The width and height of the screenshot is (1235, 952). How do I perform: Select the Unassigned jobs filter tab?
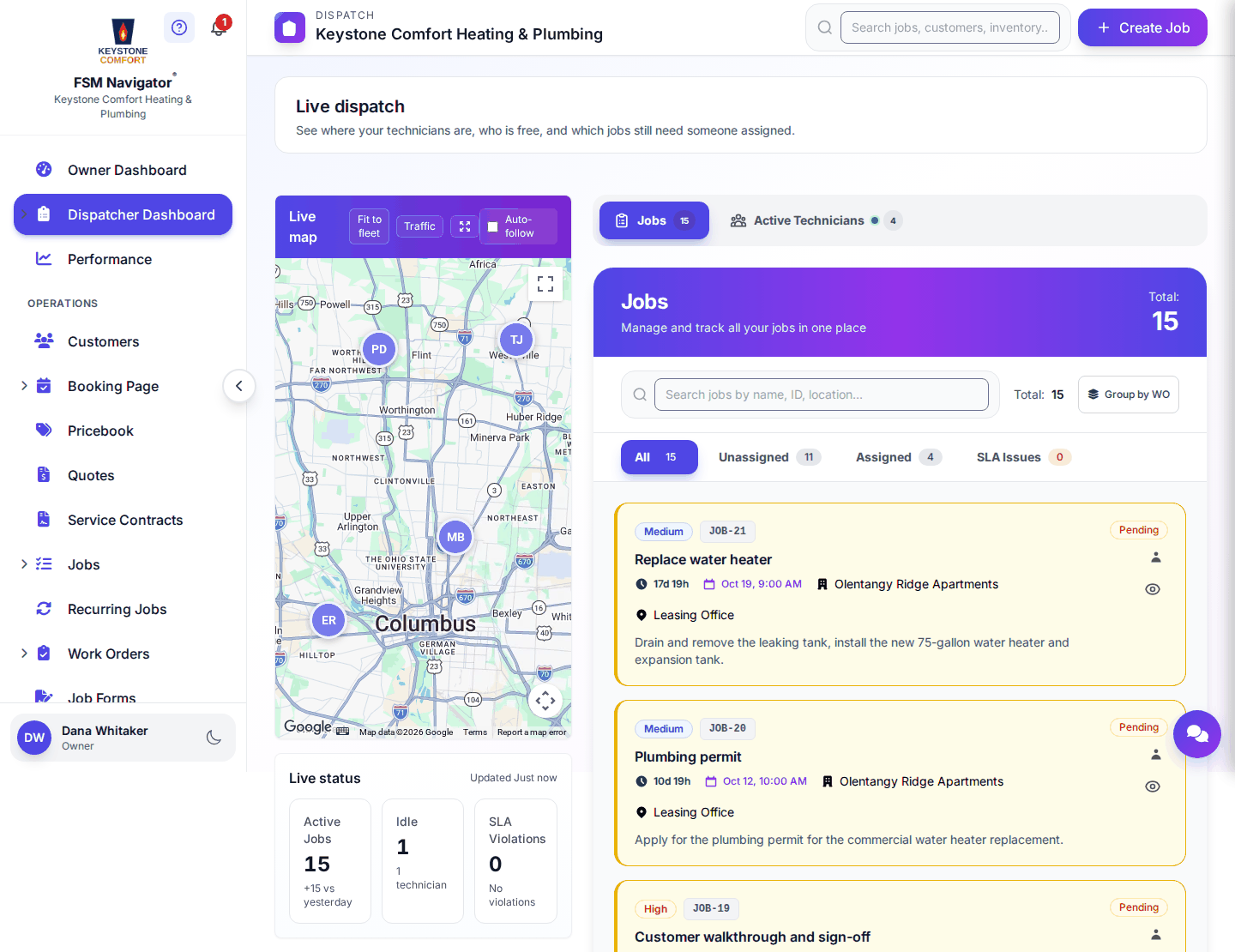click(769, 457)
